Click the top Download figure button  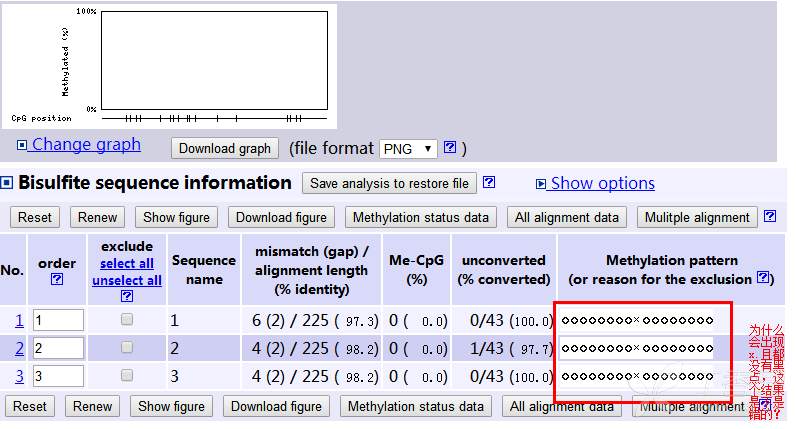point(281,217)
